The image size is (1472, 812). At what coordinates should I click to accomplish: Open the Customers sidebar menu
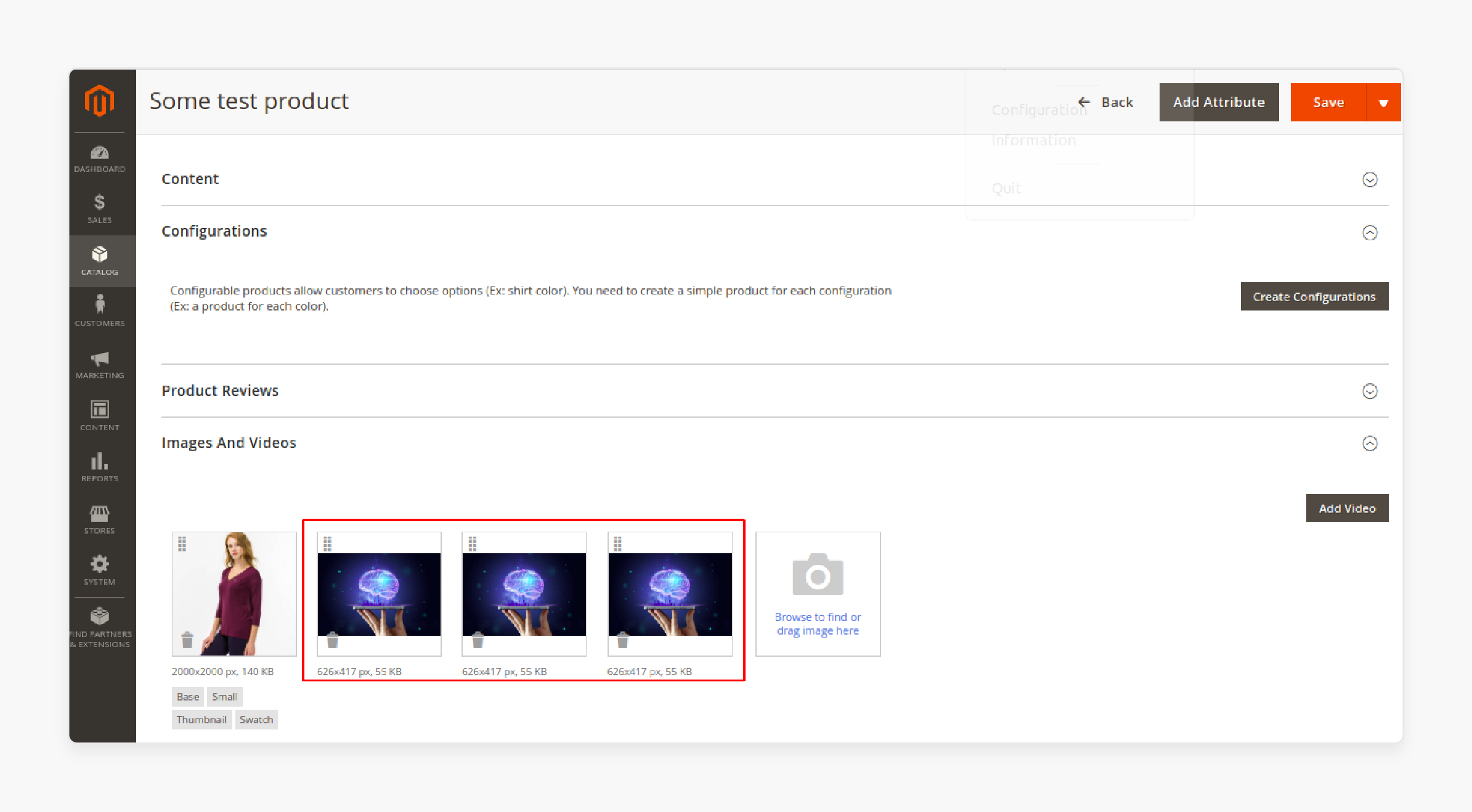(x=100, y=311)
